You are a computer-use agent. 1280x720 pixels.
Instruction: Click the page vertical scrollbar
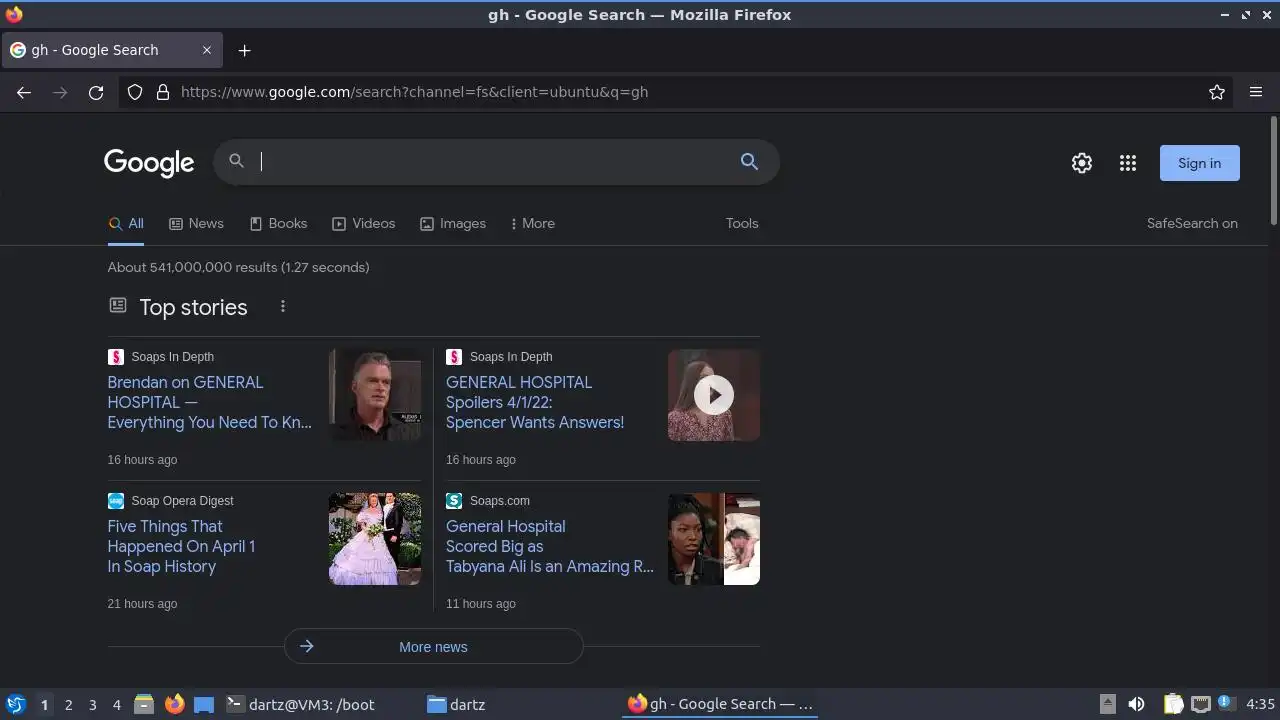[1274, 170]
